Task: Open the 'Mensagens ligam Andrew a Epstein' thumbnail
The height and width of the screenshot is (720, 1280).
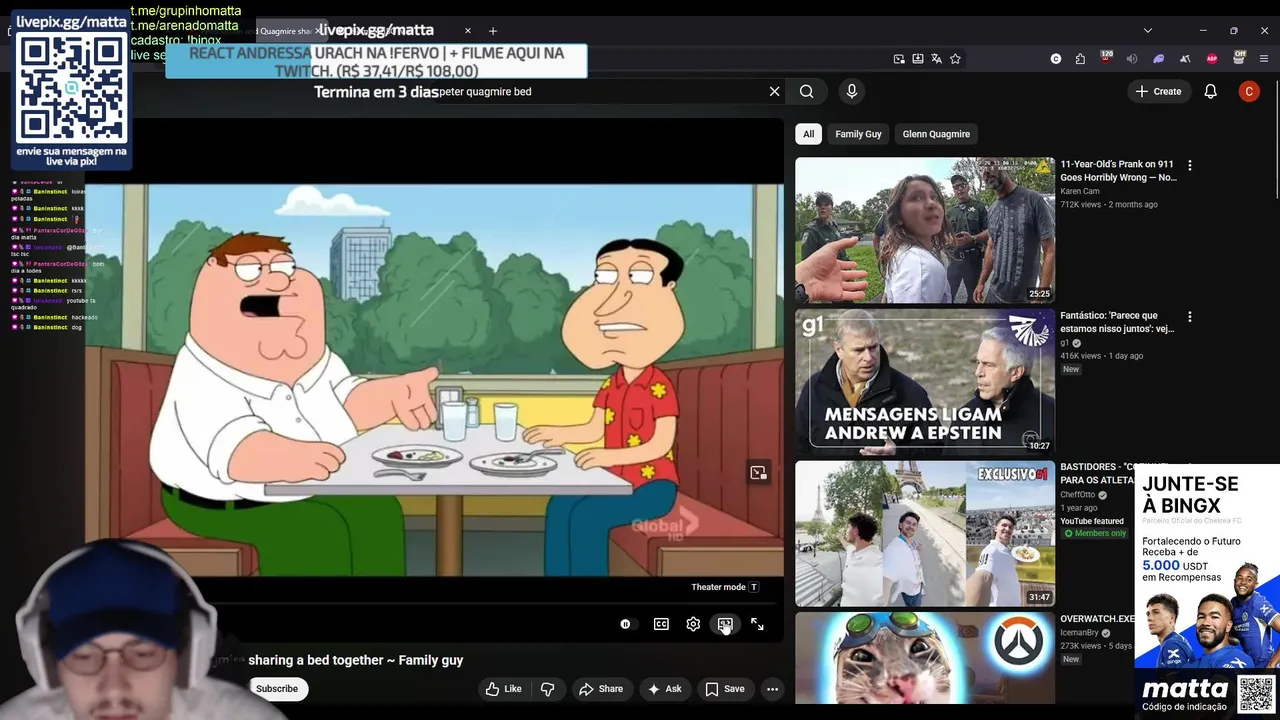Action: (x=925, y=382)
